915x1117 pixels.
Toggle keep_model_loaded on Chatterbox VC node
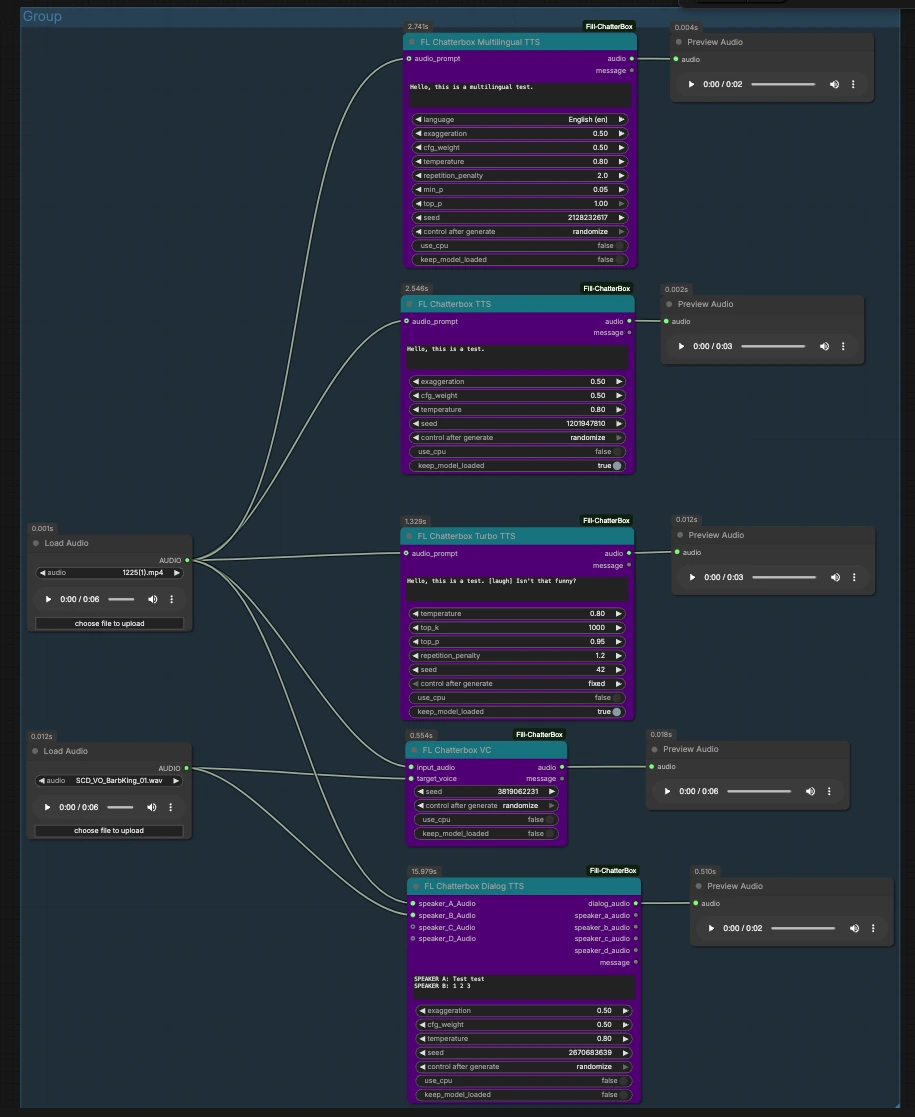coord(486,834)
